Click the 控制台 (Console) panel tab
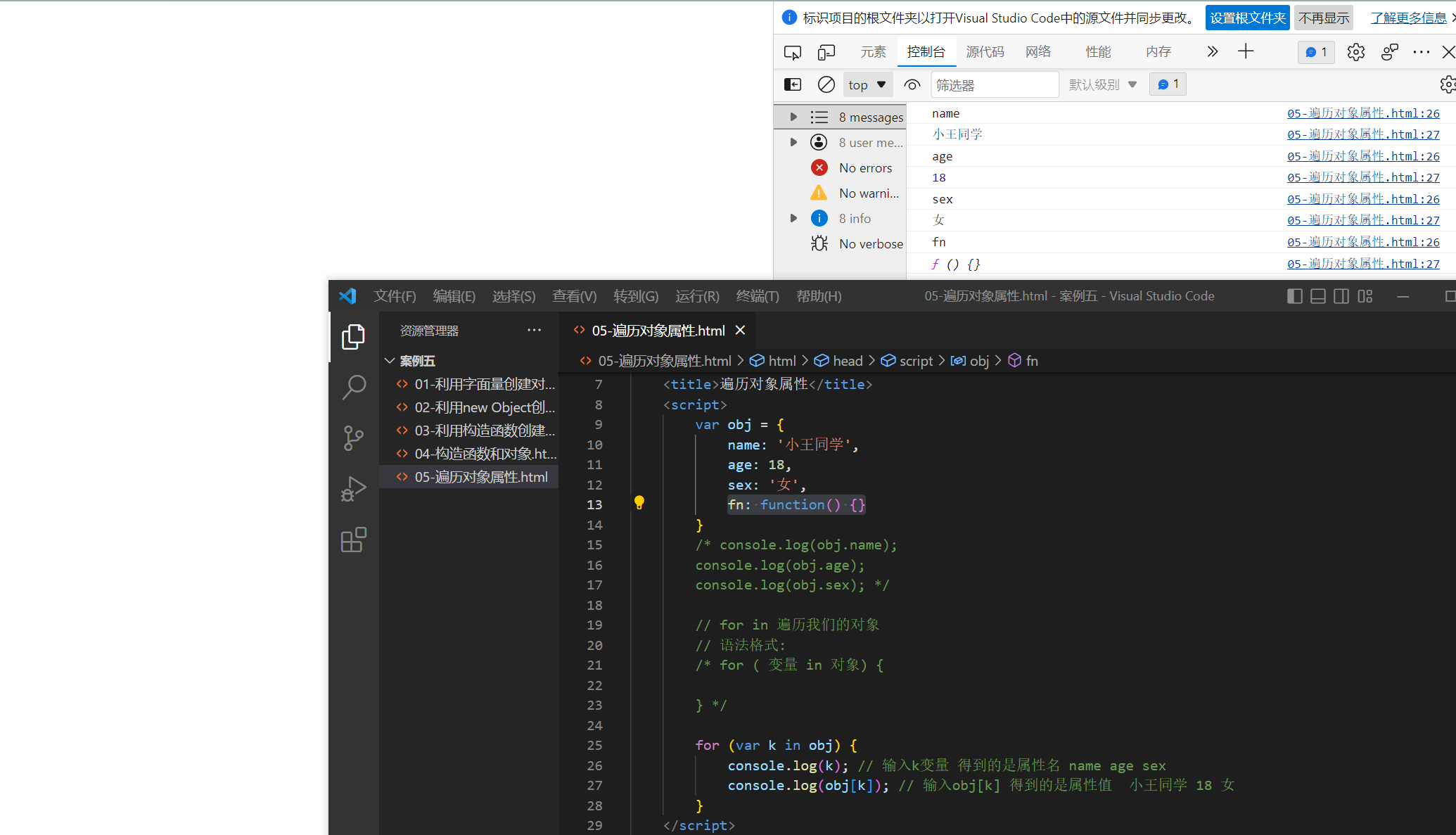The height and width of the screenshot is (835, 1456). point(925,51)
